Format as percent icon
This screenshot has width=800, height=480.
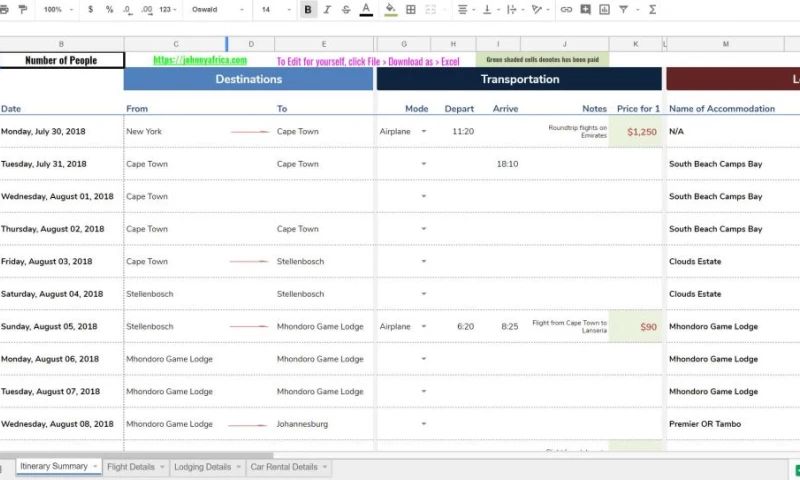pos(109,9)
